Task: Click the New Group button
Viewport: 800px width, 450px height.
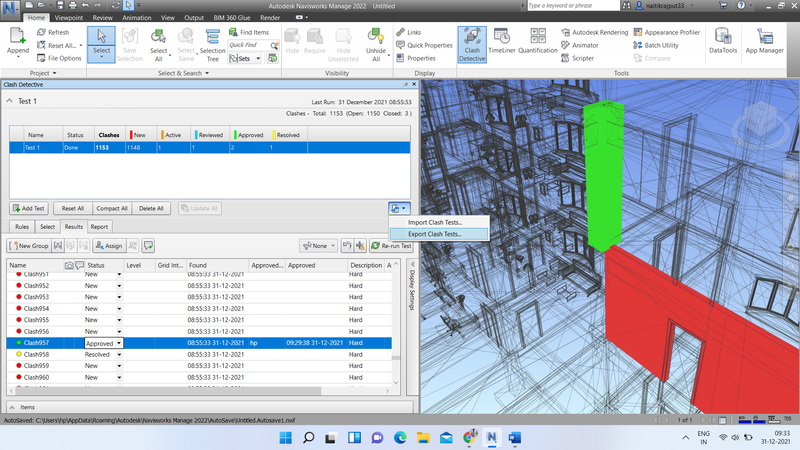Action: [29, 246]
